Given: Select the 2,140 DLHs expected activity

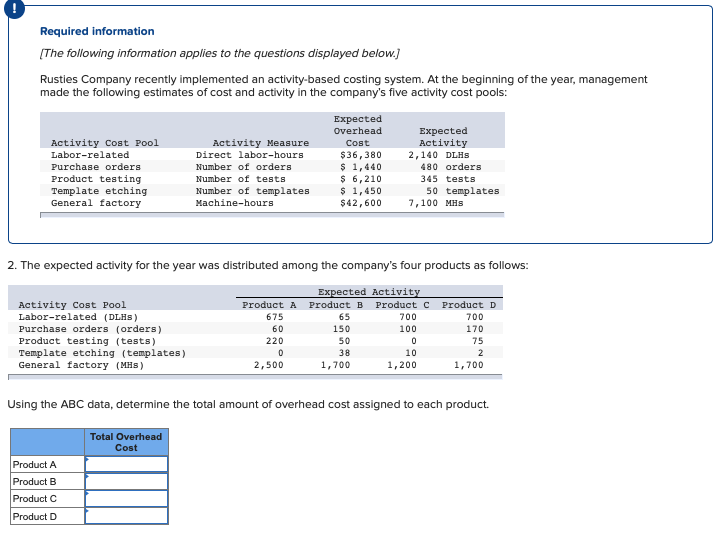Looking at the screenshot, I should [x=439, y=155].
